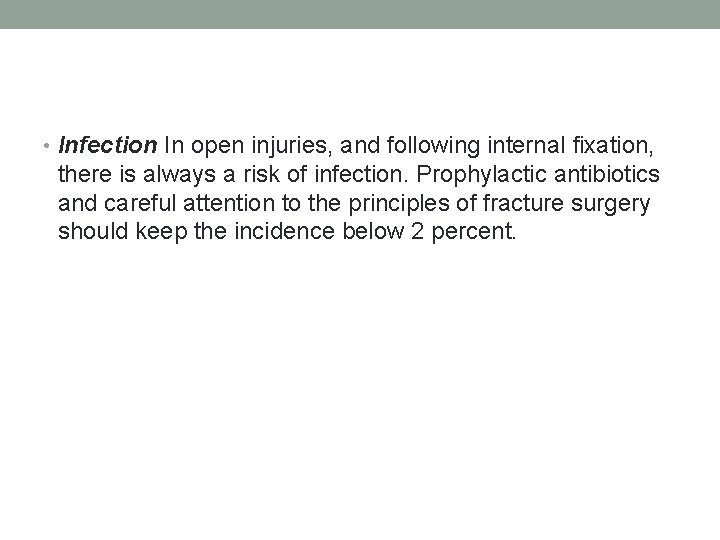Click the word always on second line

click(x=179, y=175)
